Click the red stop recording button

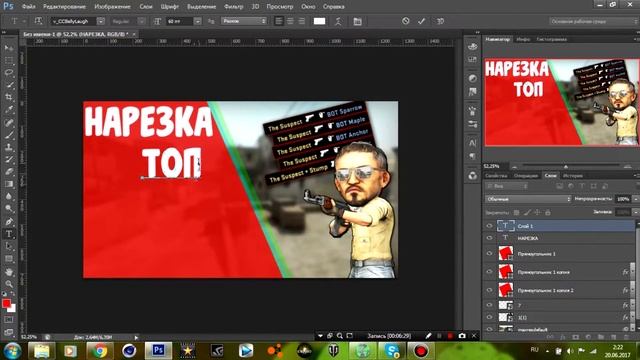click(x=450, y=336)
